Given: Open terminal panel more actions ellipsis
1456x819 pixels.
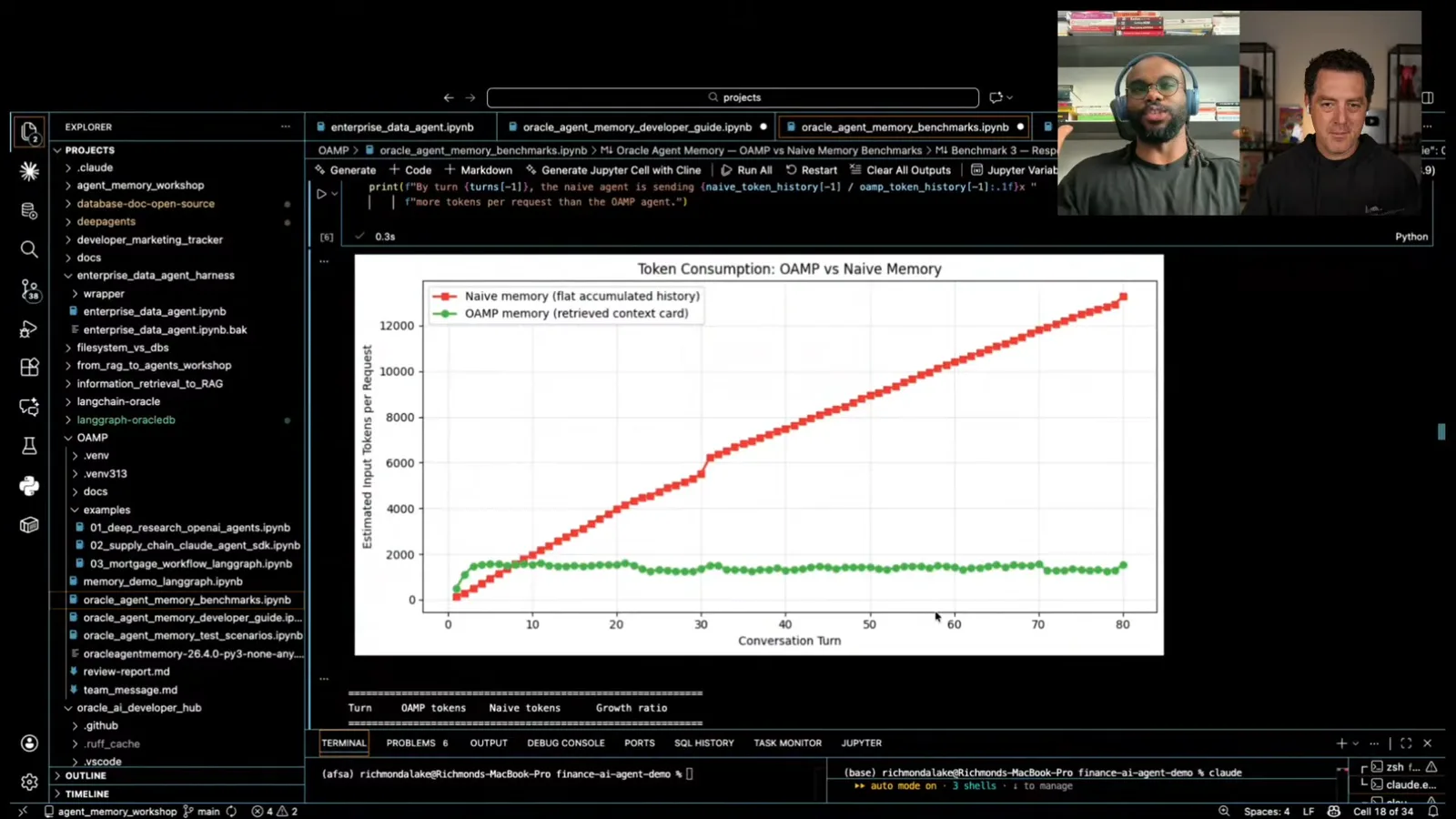Looking at the screenshot, I should 1374,743.
